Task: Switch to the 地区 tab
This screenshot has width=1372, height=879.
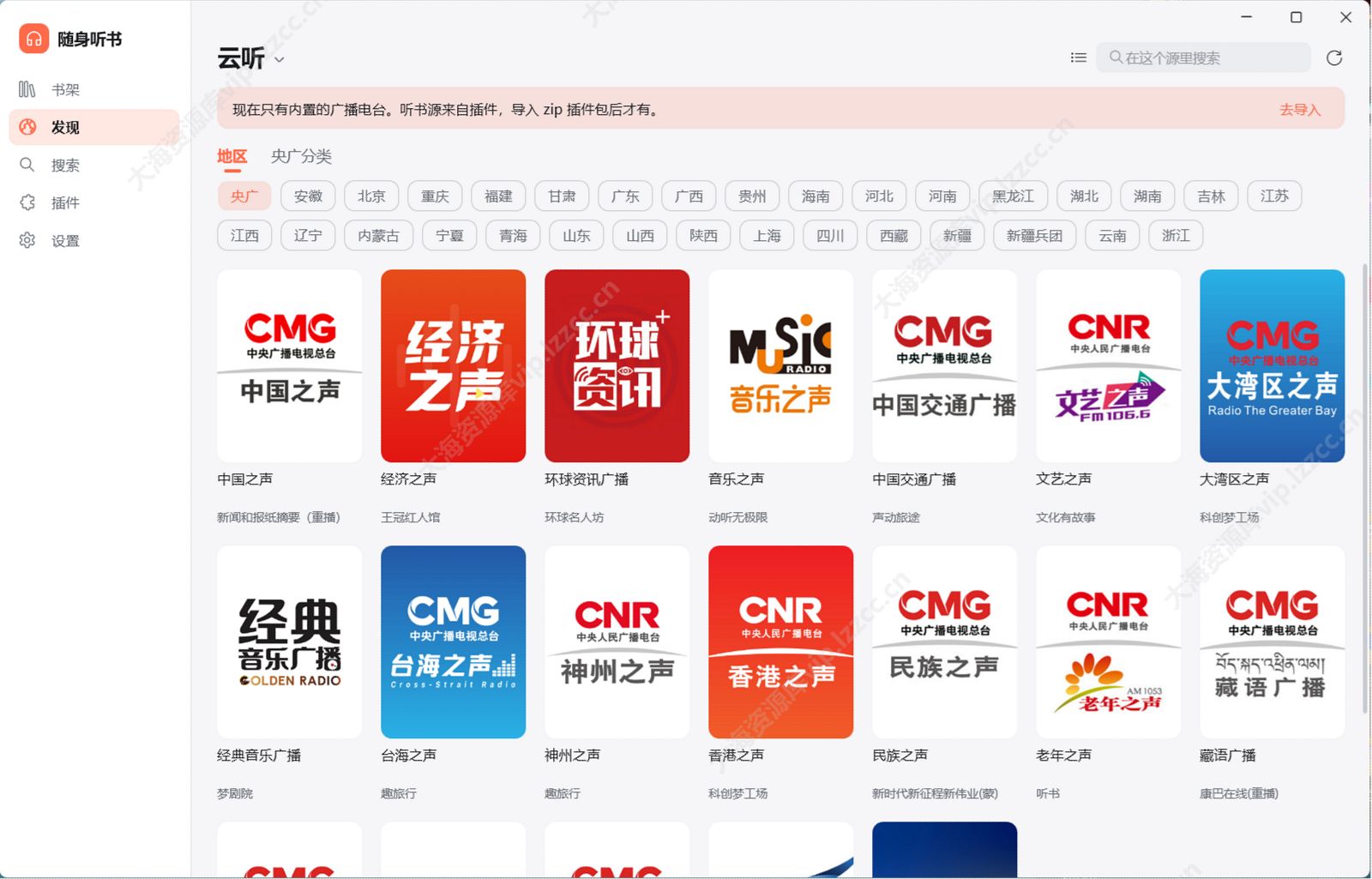Action: (x=232, y=156)
